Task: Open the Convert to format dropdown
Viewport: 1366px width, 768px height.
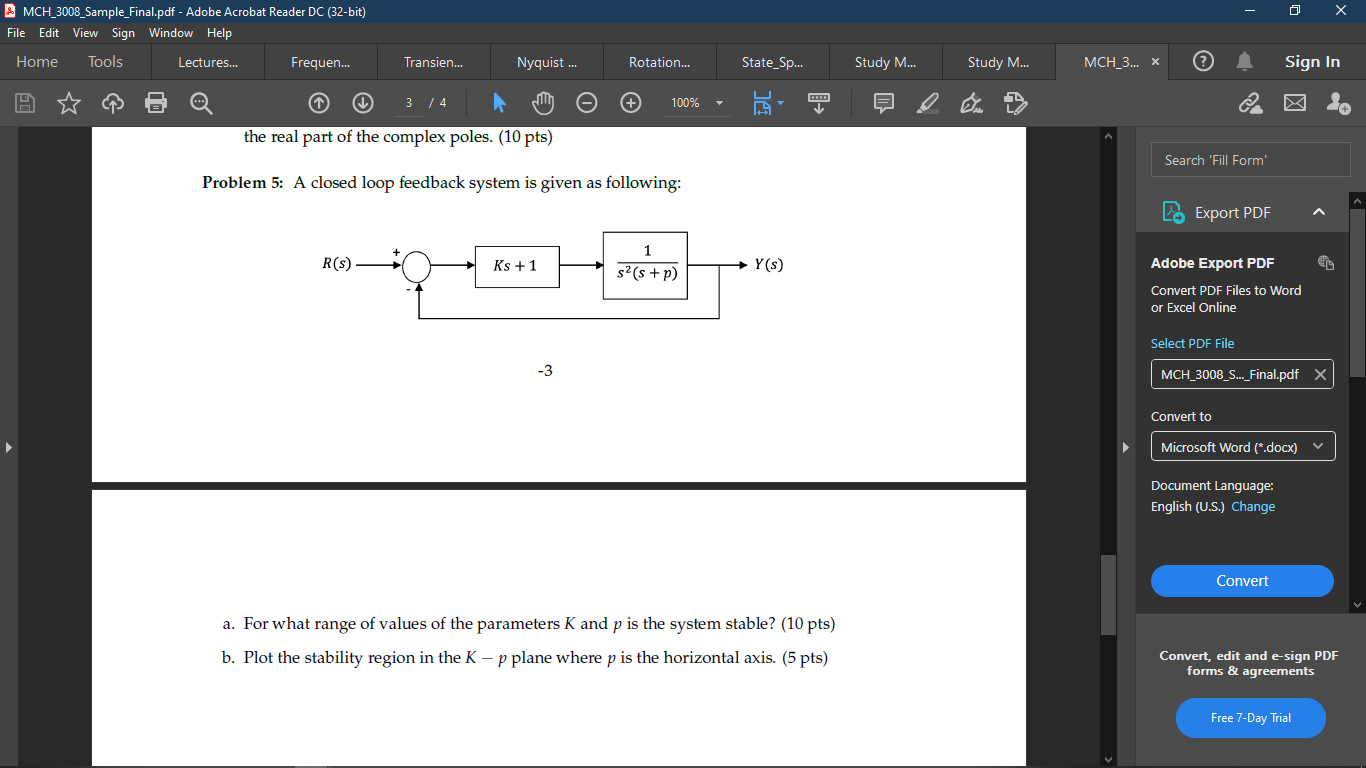Action: 1243,446
